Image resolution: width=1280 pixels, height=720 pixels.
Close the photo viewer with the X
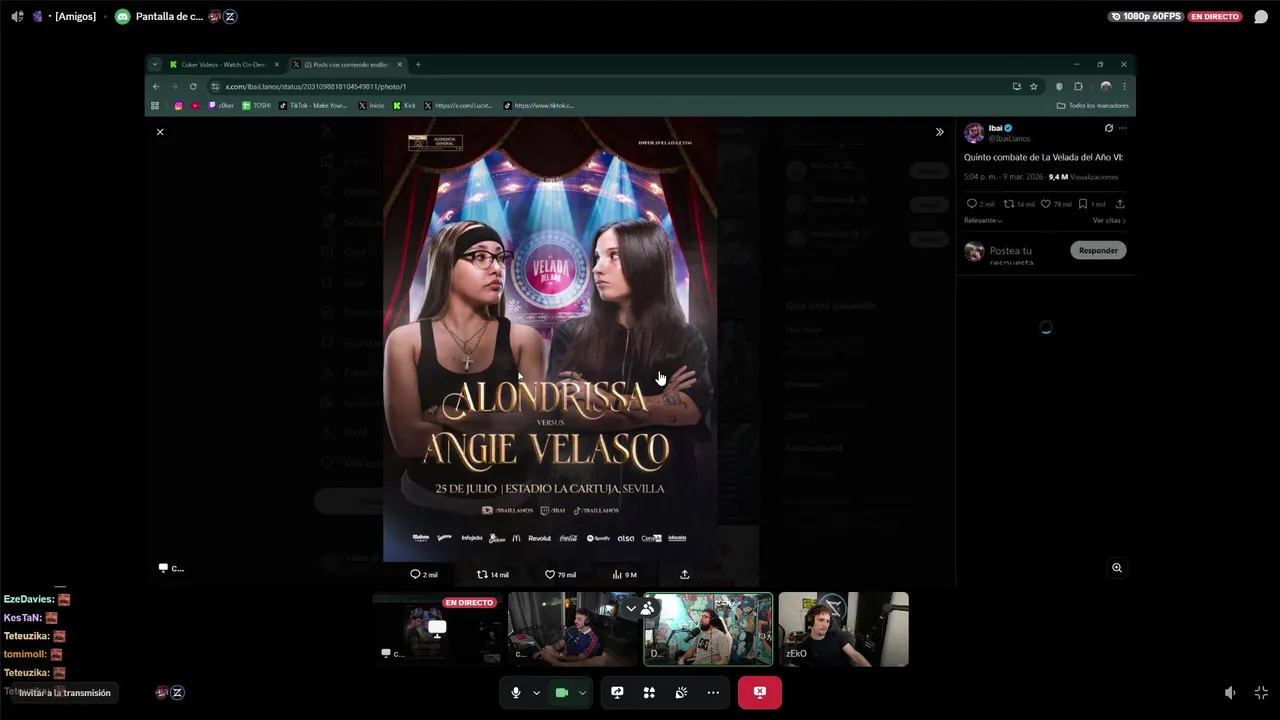coord(159,132)
